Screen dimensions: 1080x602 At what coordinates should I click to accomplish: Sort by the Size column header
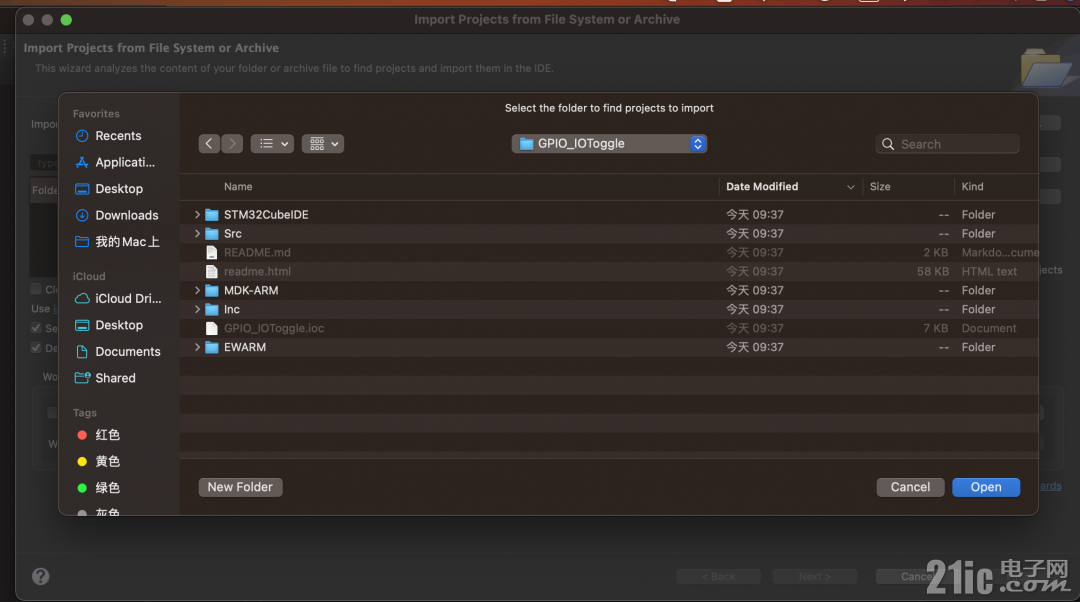[880, 187]
